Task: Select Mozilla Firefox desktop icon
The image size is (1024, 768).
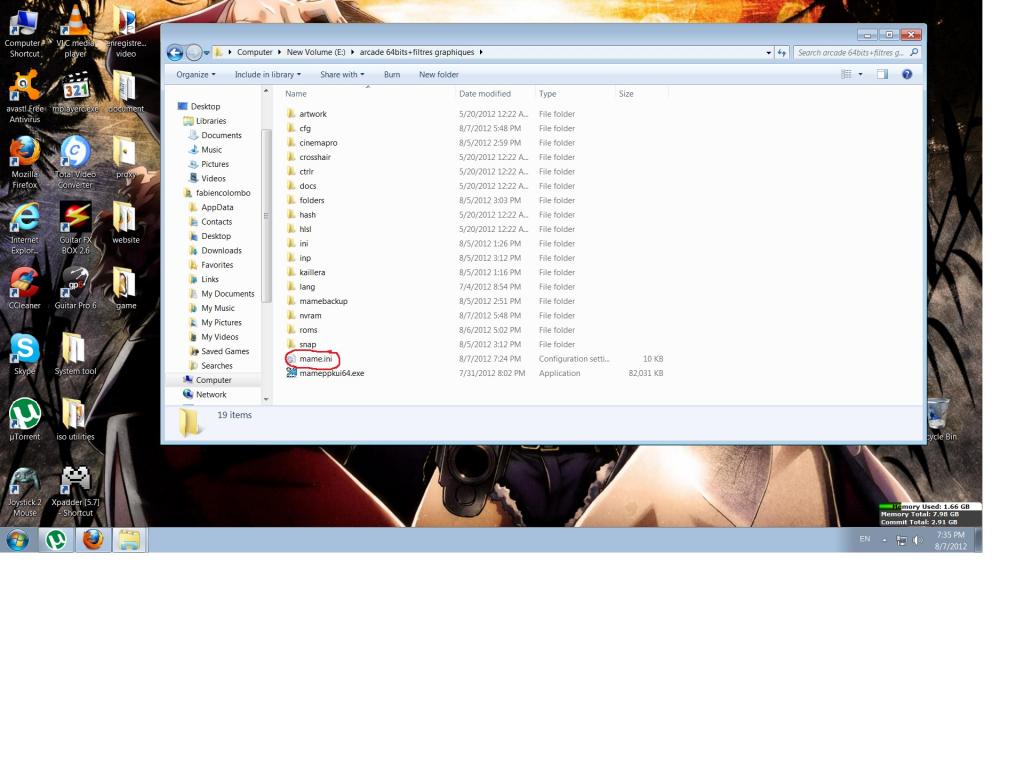Action: pyautogui.click(x=24, y=162)
